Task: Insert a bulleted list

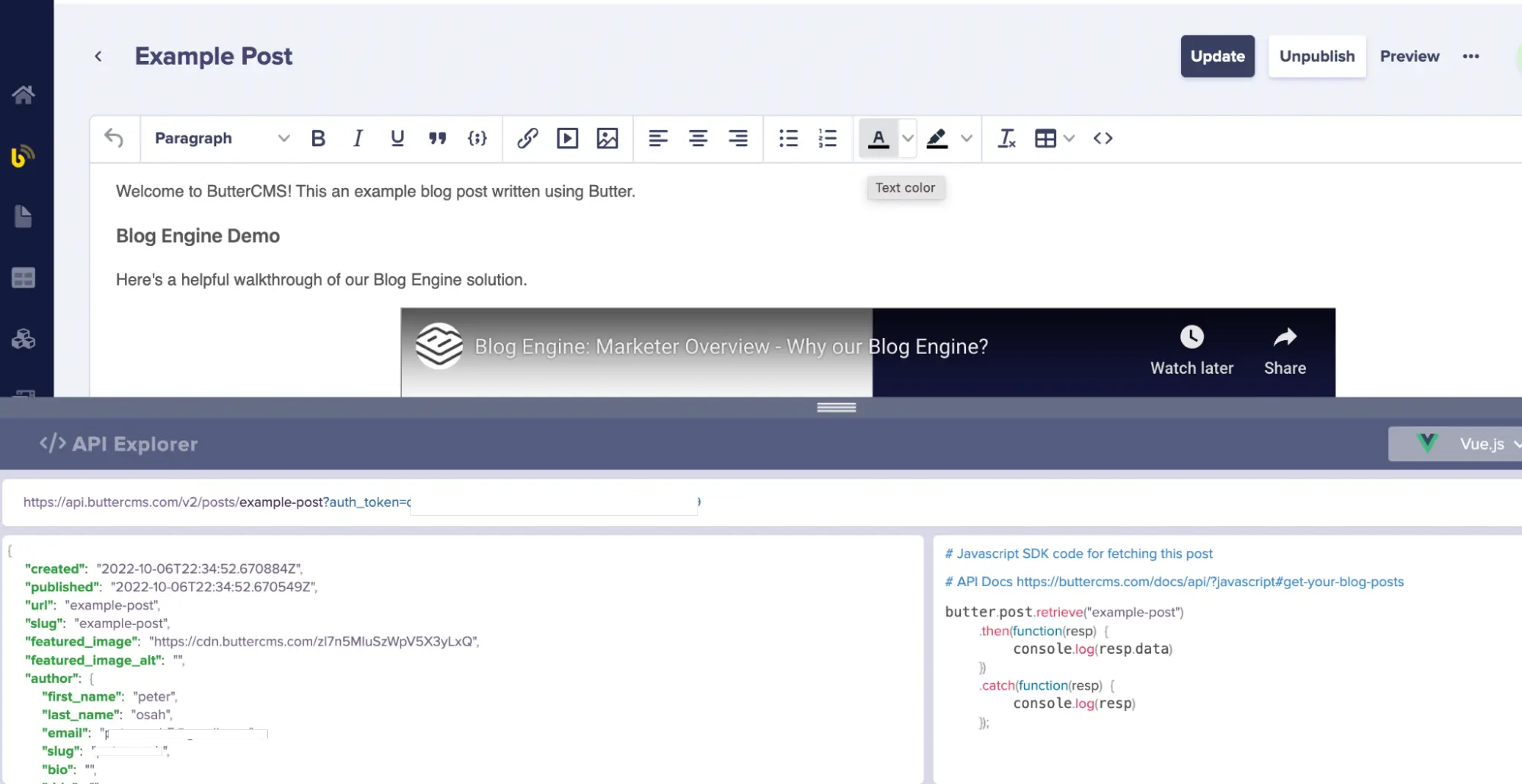Action: (x=788, y=138)
